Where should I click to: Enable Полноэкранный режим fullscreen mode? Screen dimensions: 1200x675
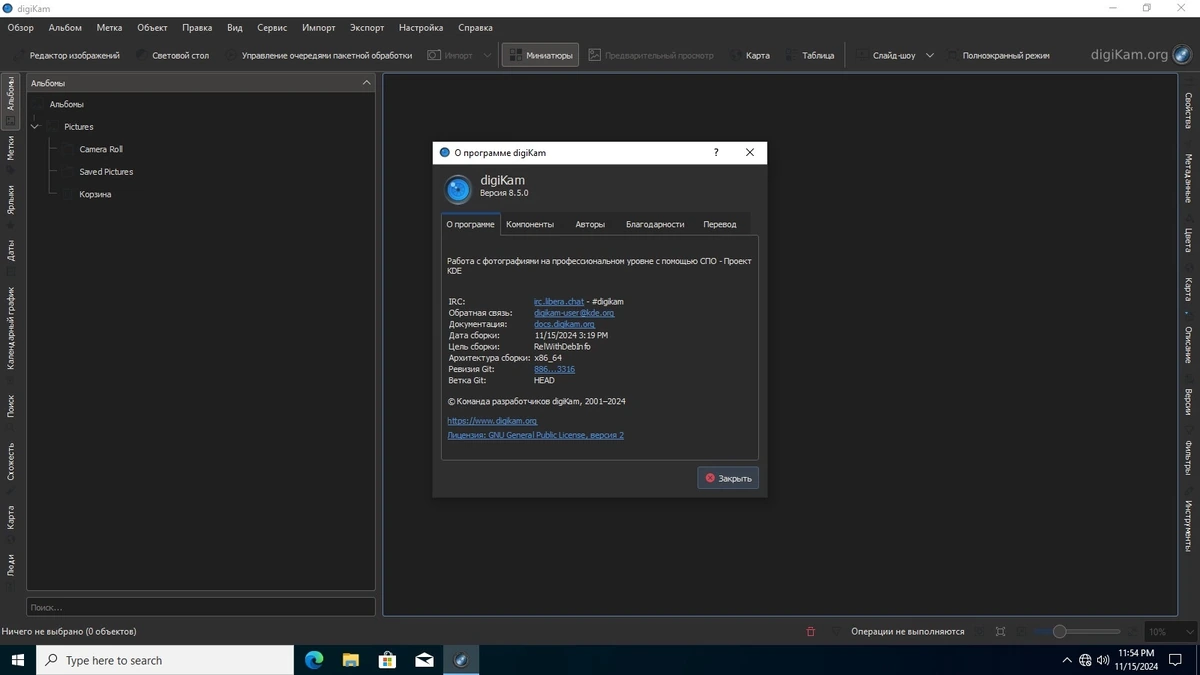997,56
